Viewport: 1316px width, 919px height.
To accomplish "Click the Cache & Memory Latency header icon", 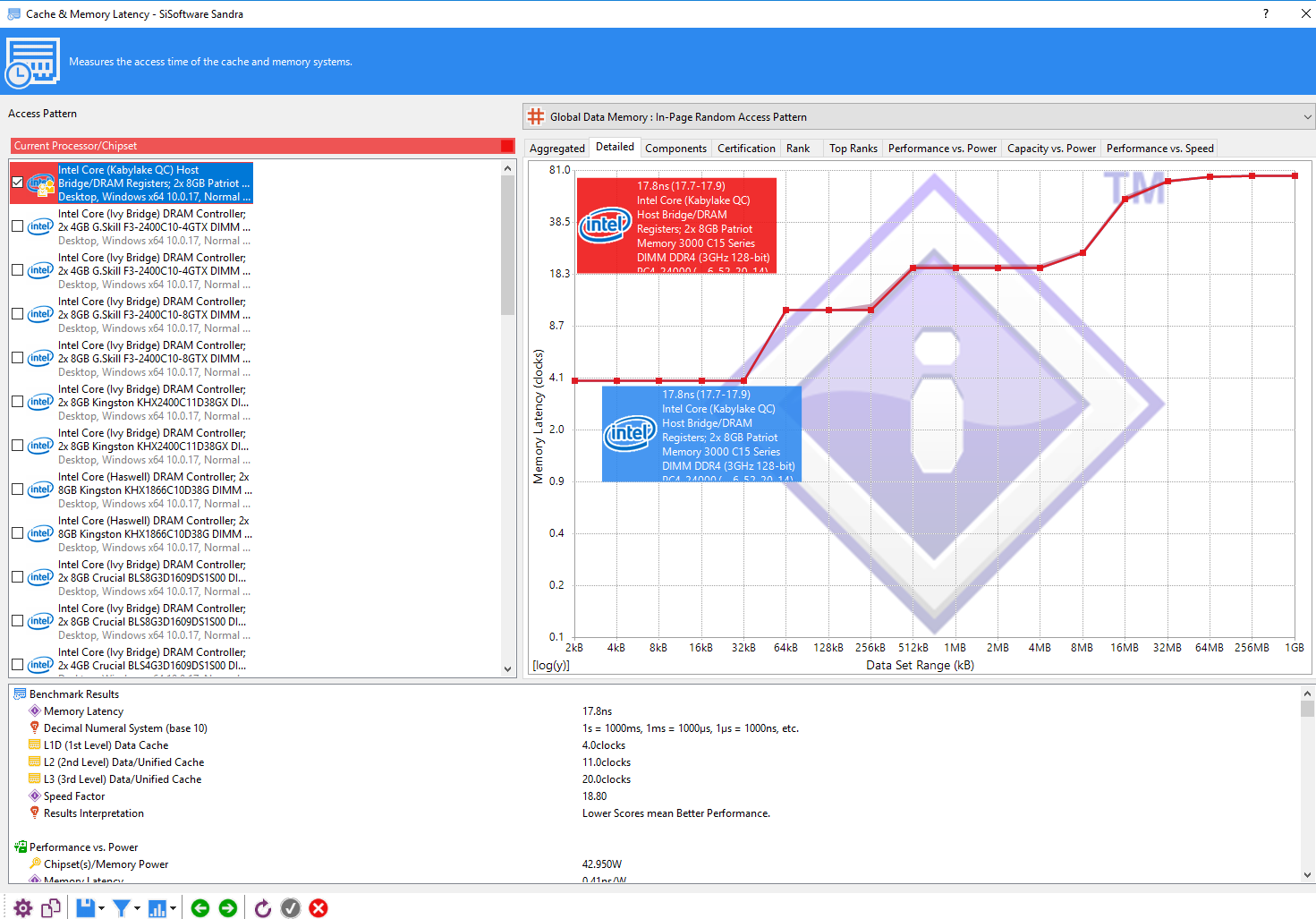I will pyautogui.click(x=33, y=63).
